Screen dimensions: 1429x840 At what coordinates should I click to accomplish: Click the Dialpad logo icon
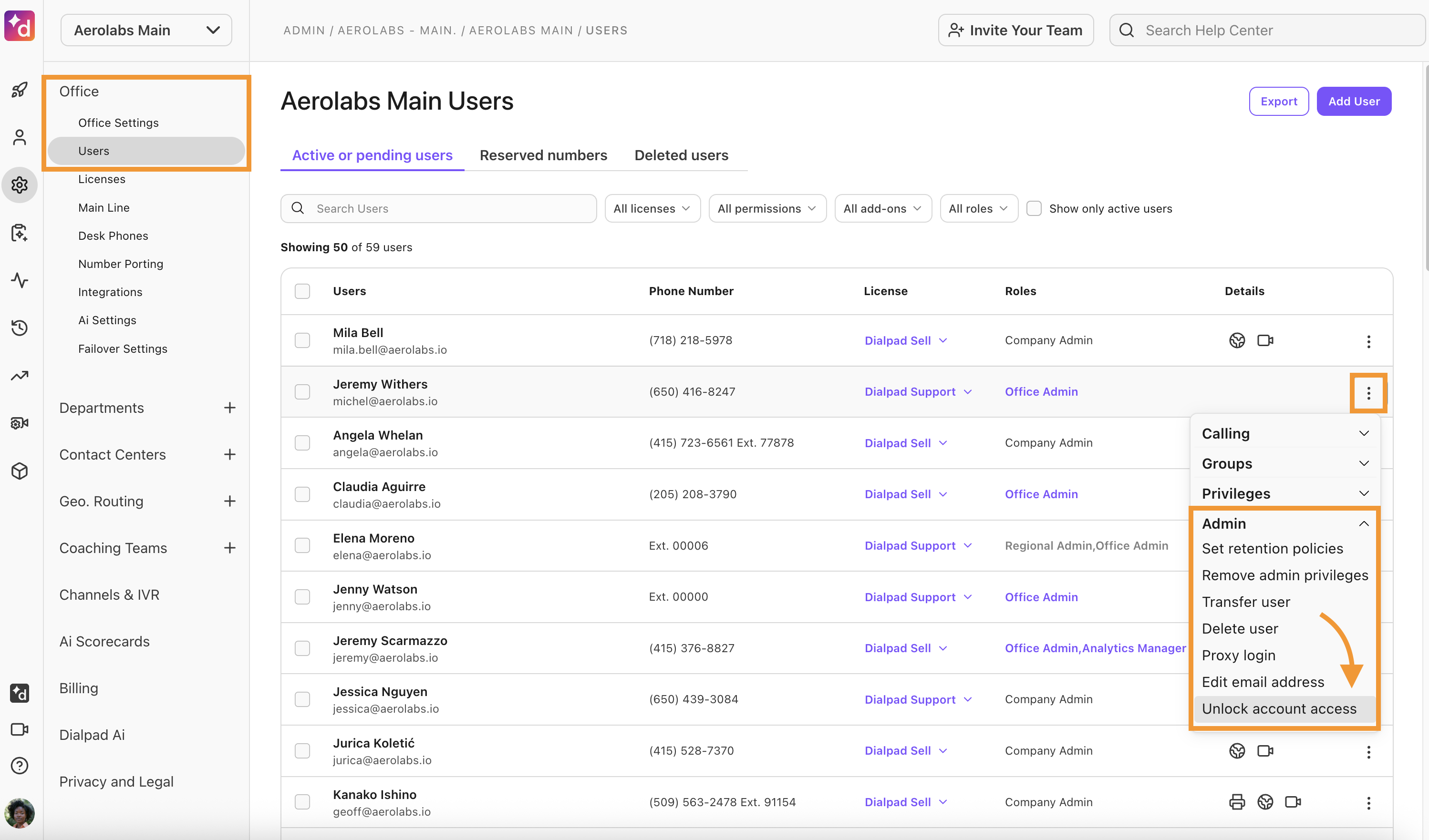19,26
